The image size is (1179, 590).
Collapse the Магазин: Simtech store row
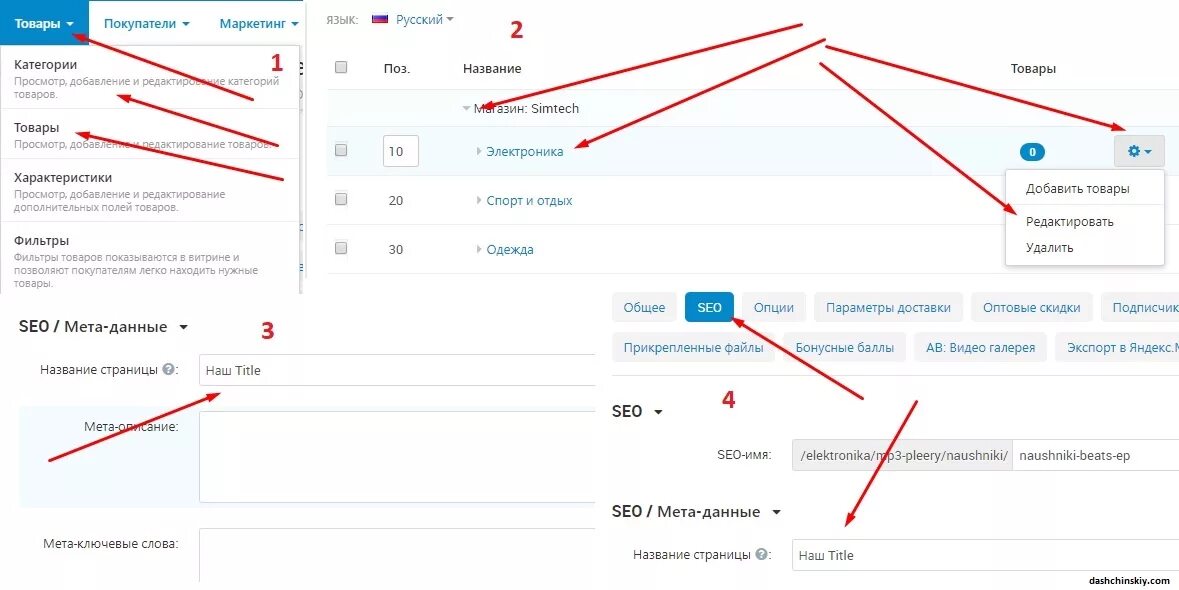[x=466, y=108]
